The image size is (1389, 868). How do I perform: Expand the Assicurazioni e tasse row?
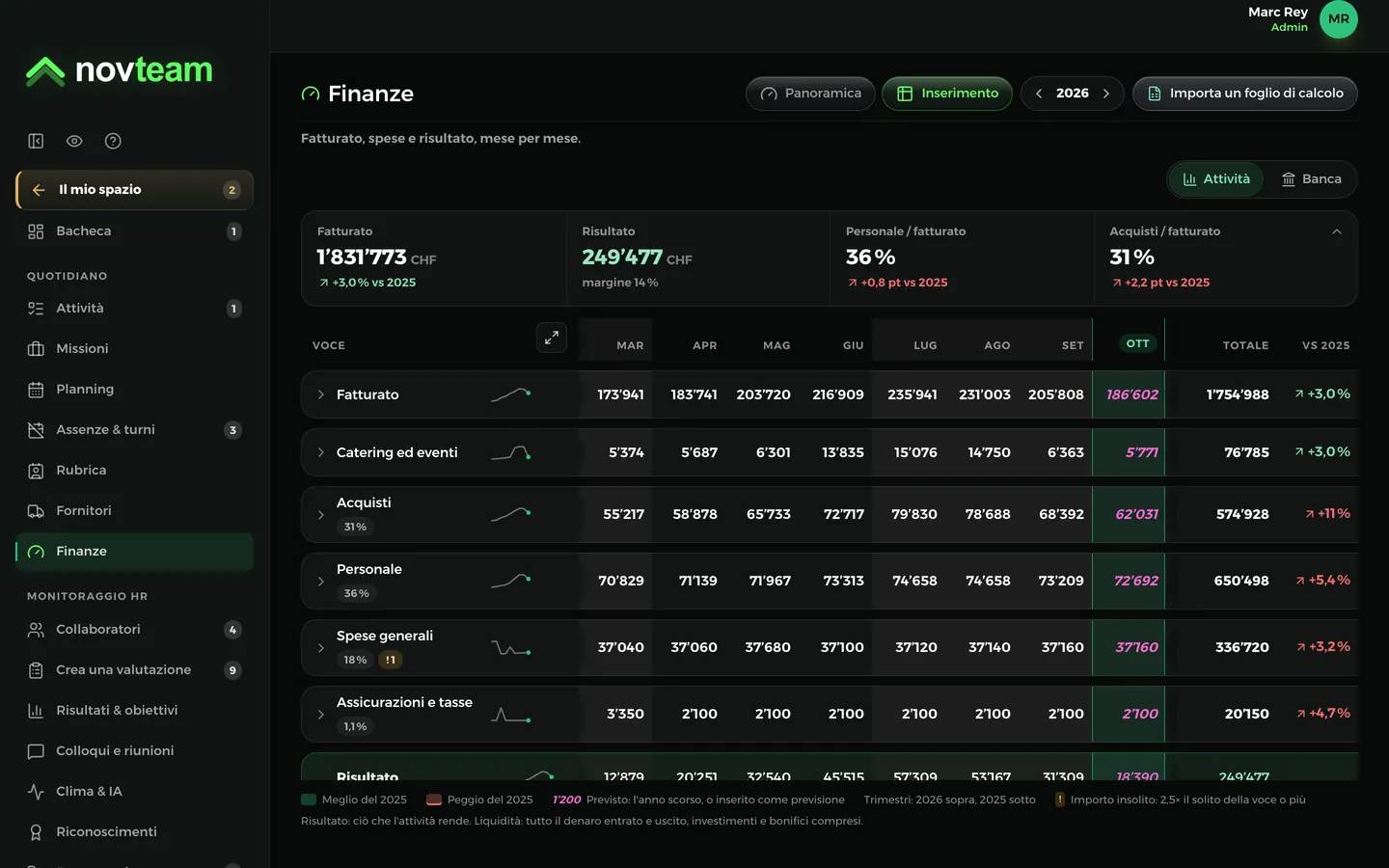[x=321, y=715]
